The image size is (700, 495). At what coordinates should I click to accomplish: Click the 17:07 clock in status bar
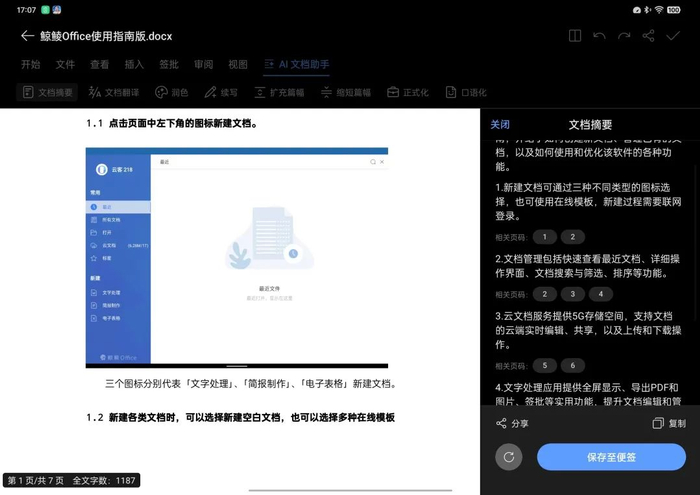(26, 10)
